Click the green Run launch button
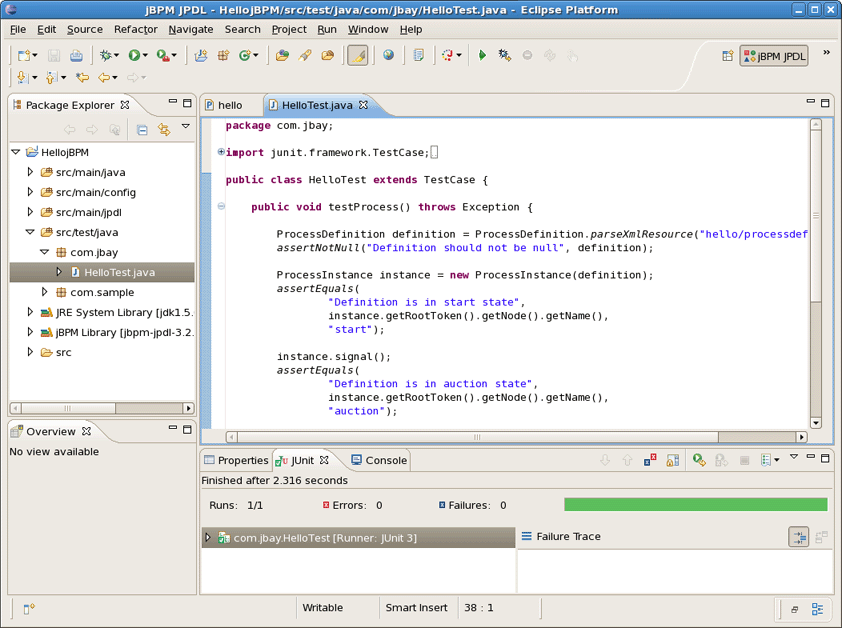Screen dimensions: 842x628 tap(134, 56)
